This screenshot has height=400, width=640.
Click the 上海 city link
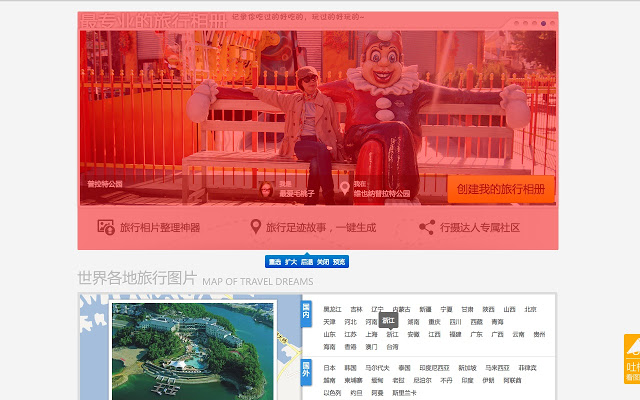tap(371, 334)
